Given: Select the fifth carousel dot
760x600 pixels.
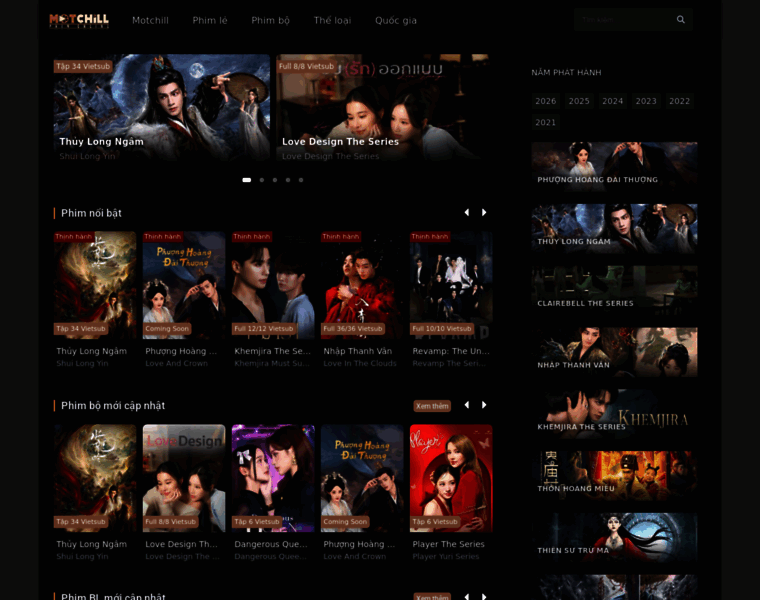Looking at the screenshot, I should coord(301,180).
